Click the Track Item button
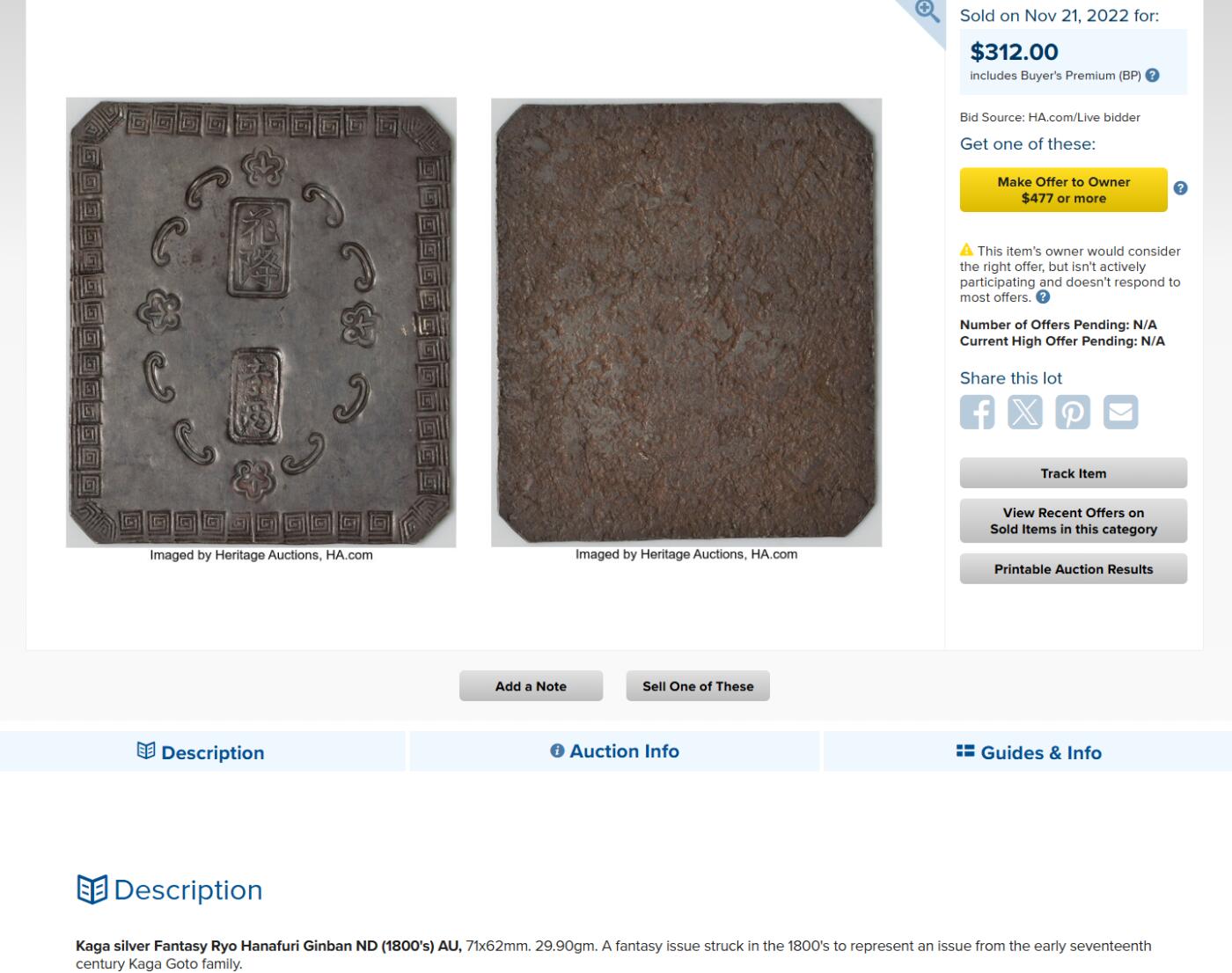 tap(1073, 473)
